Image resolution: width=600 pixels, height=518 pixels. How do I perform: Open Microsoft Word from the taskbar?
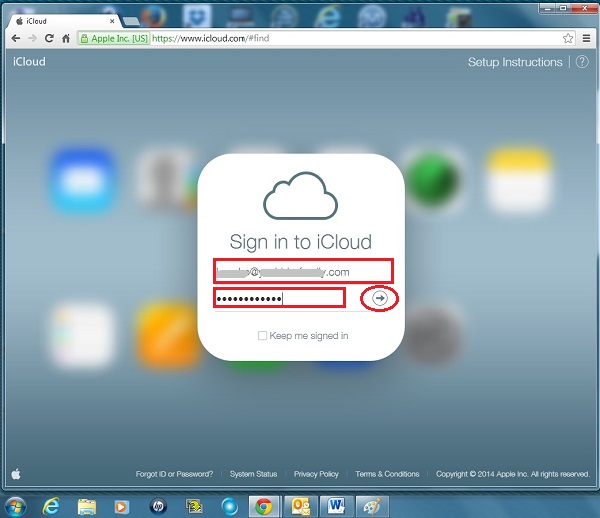(x=337, y=507)
